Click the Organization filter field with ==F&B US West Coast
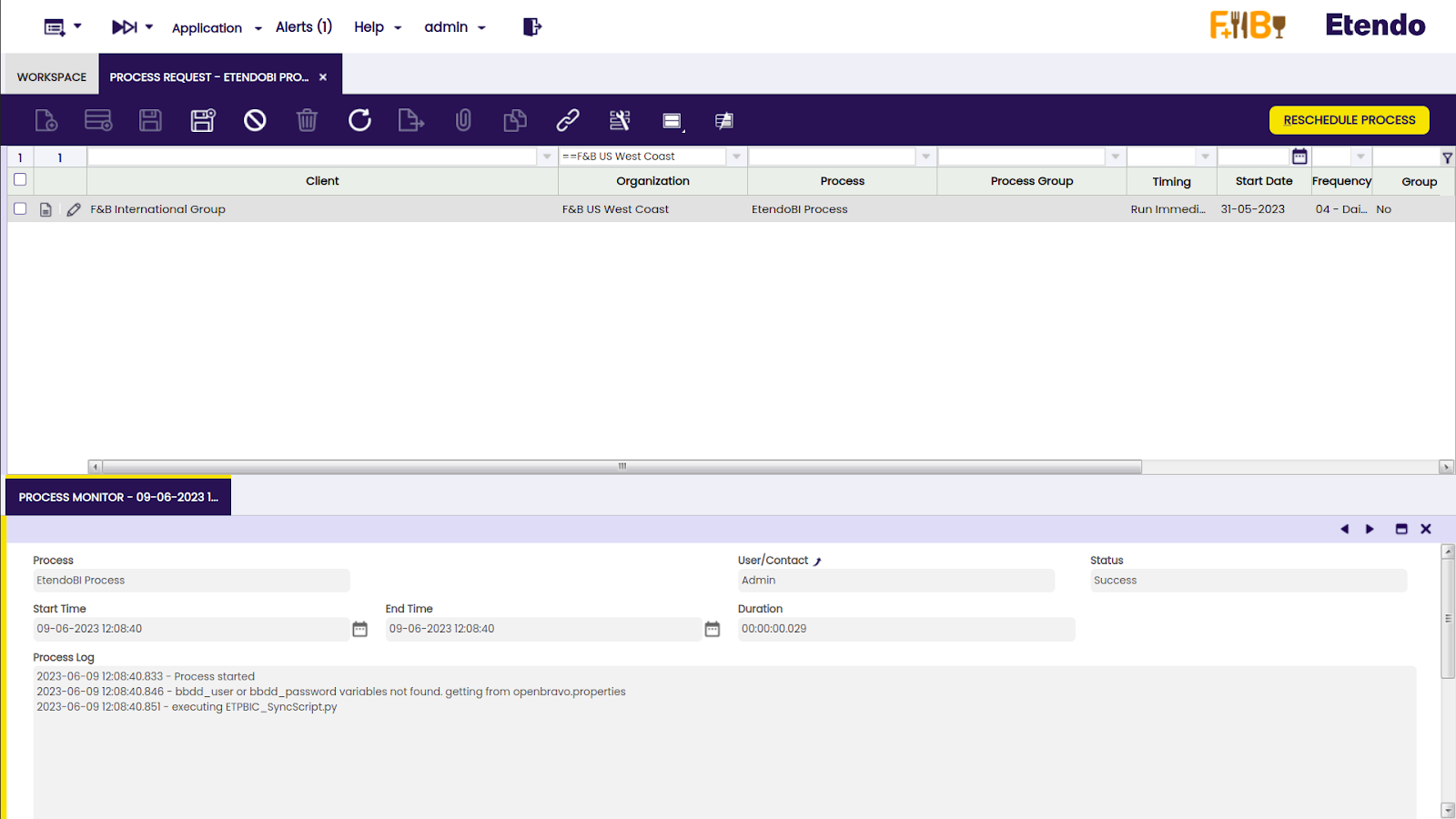The width and height of the screenshot is (1456, 819). 642,157
